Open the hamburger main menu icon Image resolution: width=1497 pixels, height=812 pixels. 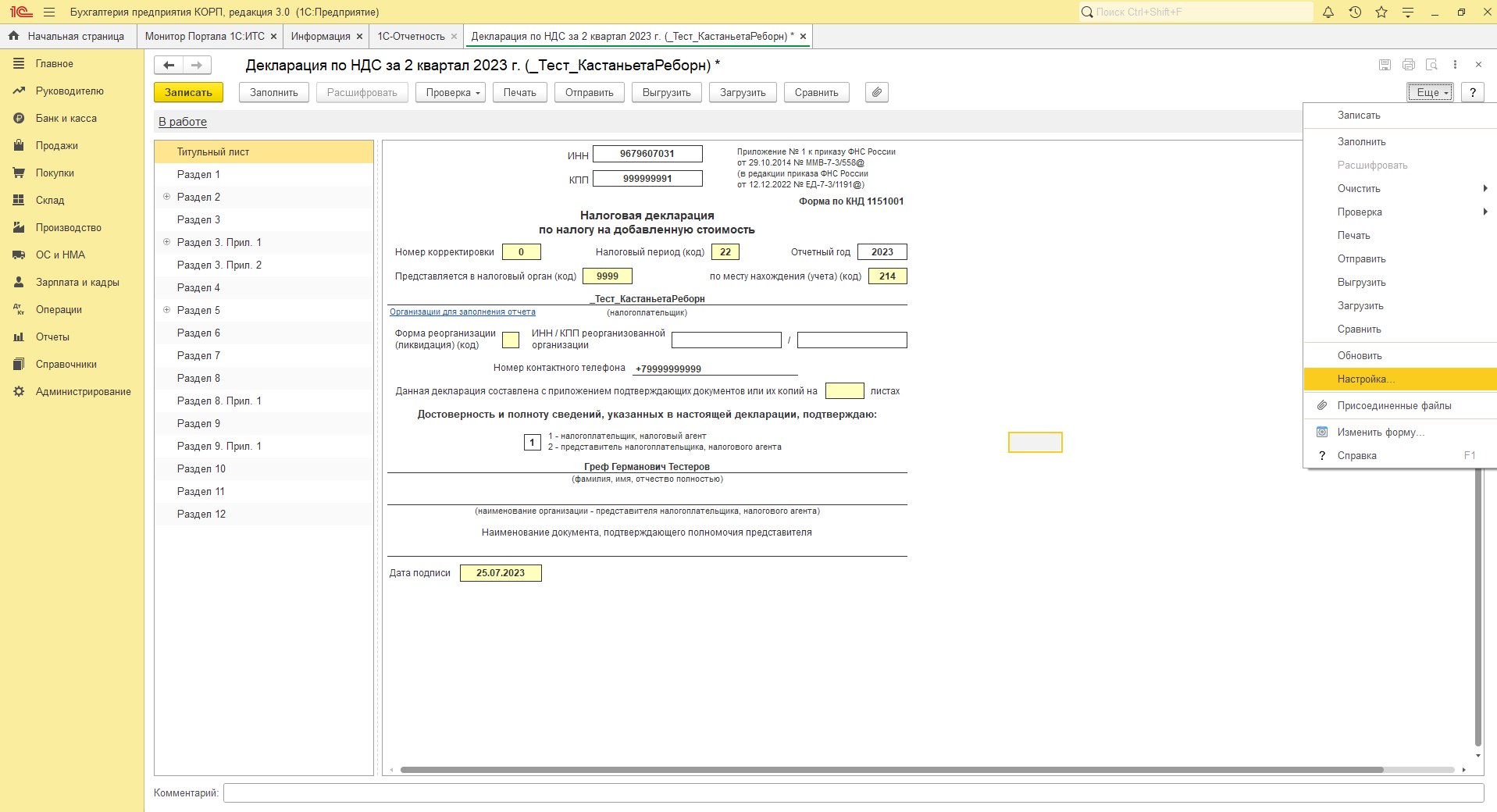tap(49, 12)
